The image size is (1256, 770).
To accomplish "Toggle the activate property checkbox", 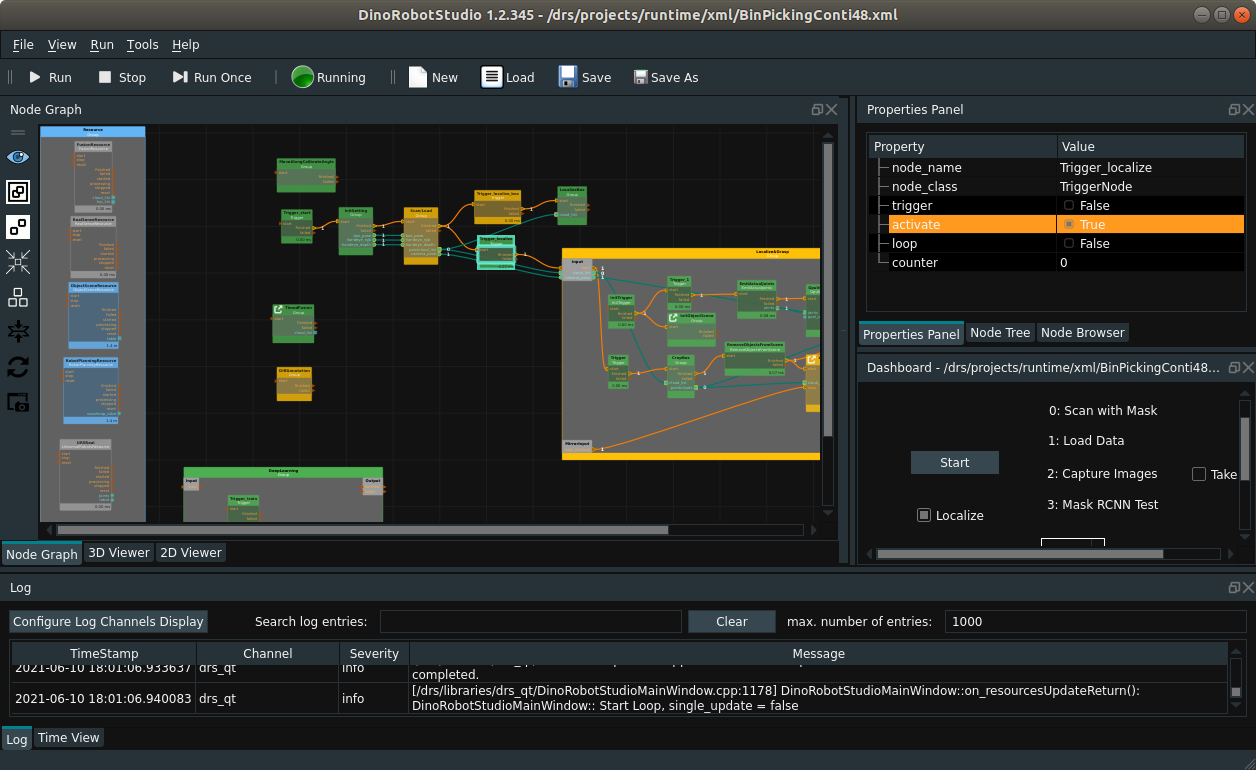I will (1069, 225).
